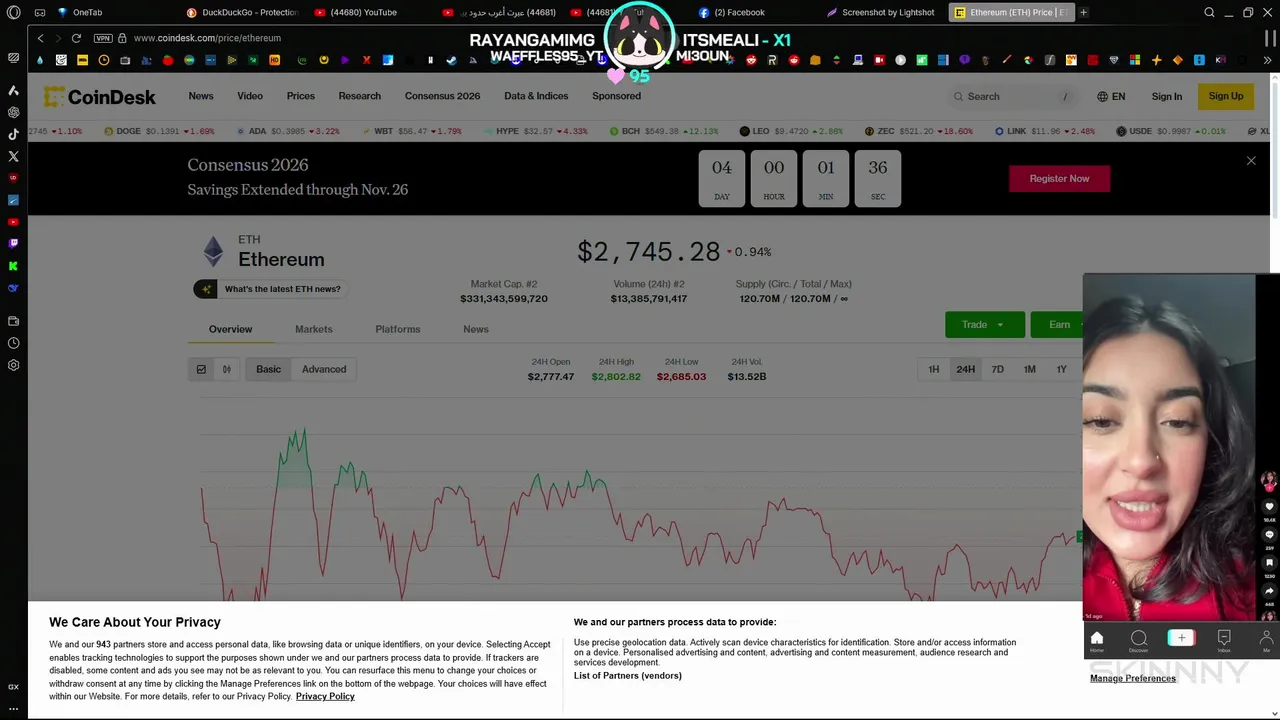Screen dimensions: 1280x720
Task: Click the Ethereum diamond logo
Action: pos(213,251)
